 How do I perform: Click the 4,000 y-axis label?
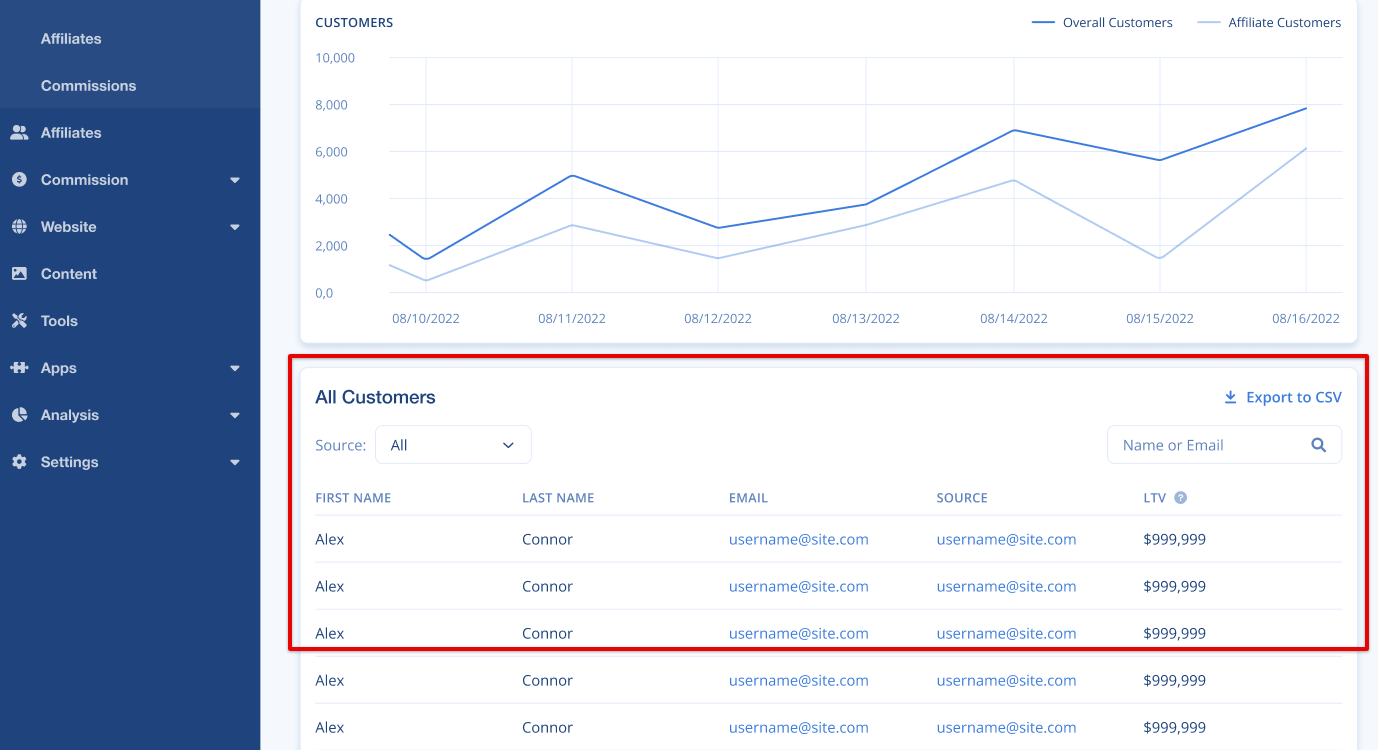coord(331,199)
